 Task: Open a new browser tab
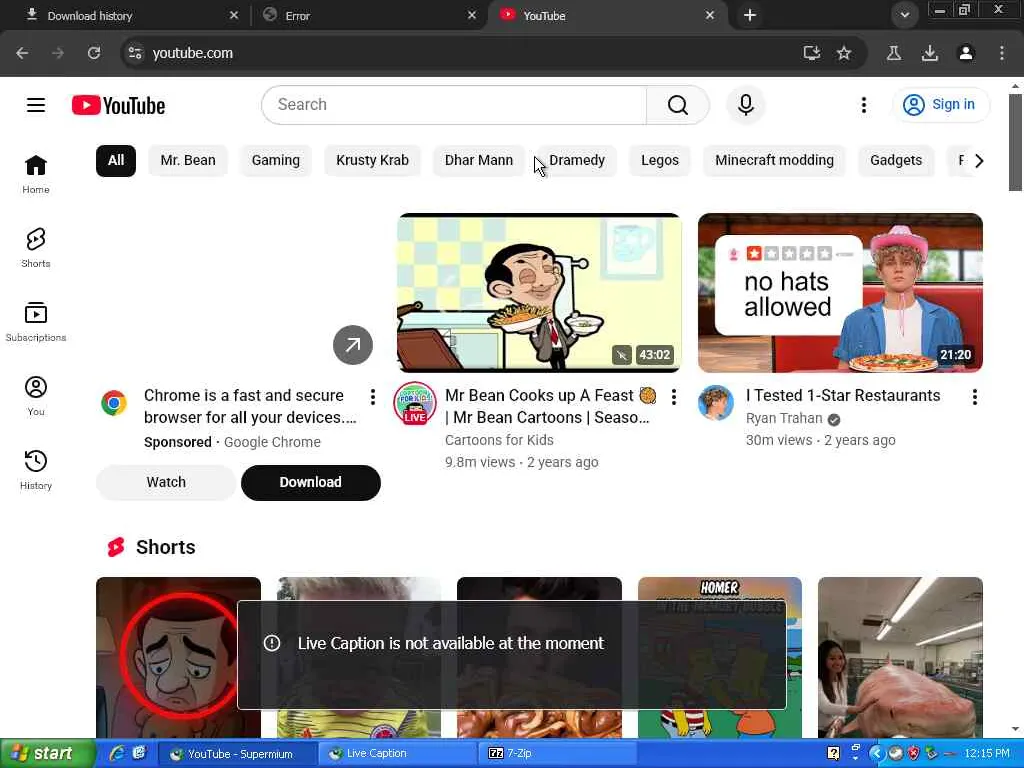750,15
